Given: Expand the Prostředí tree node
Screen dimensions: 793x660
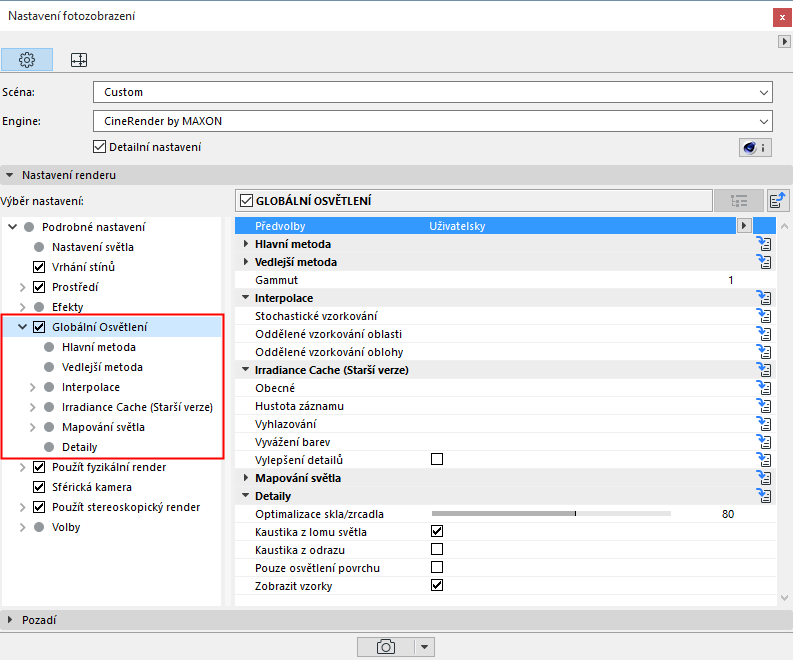Looking at the screenshot, I should click(x=22, y=287).
